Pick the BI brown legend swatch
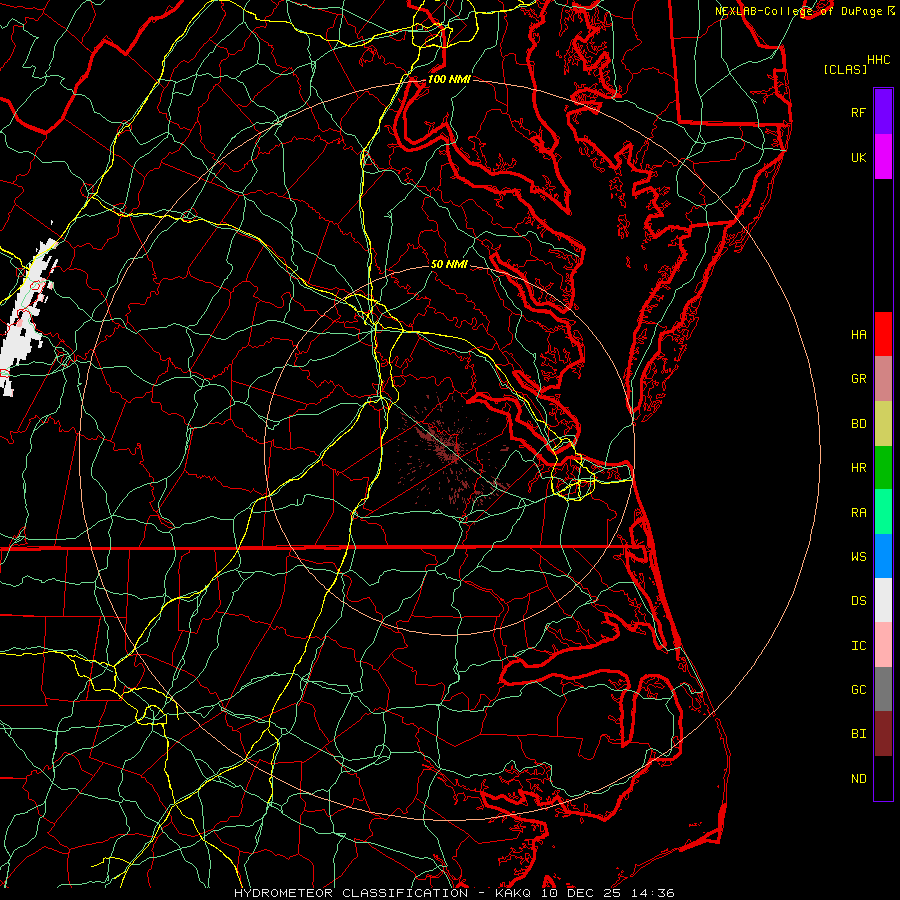This screenshot has width=900, height=900. pyautogui.click(x=883, y=734)
